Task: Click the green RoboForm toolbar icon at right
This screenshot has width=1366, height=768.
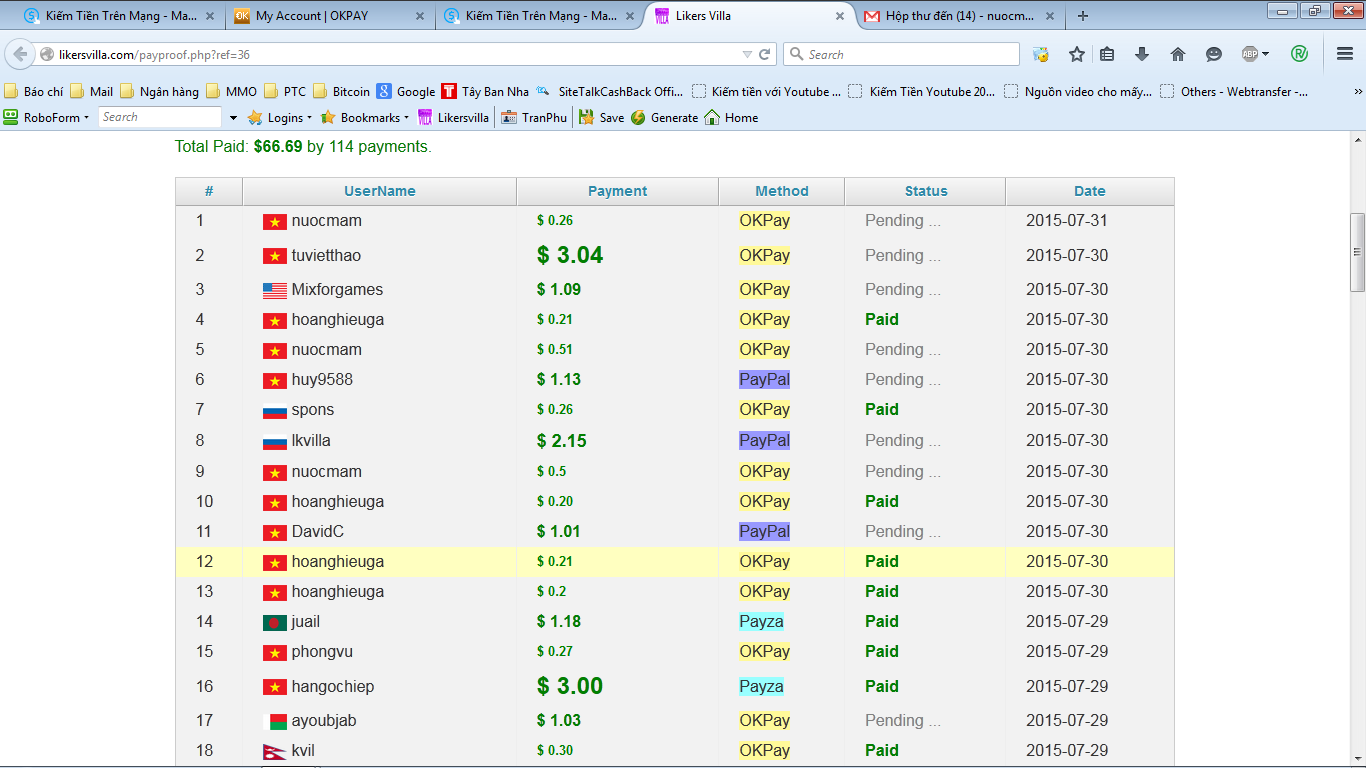Action: click(x=1299, y=54)
